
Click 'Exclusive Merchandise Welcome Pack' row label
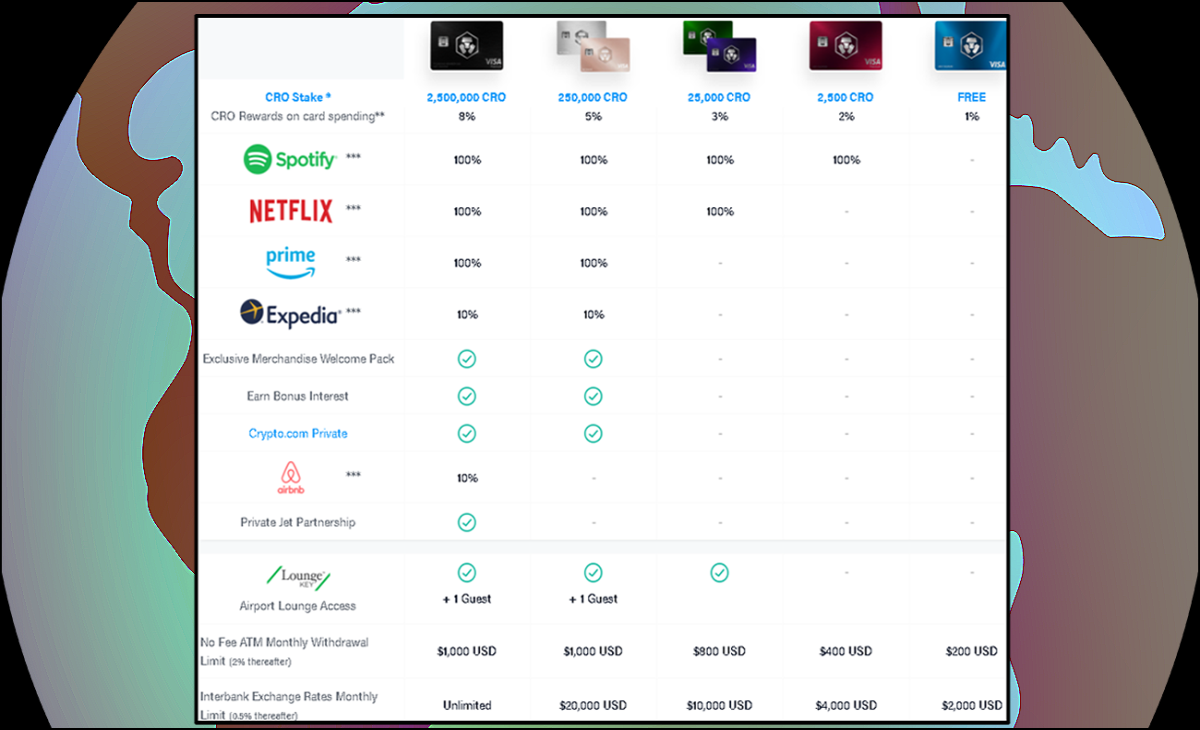click(x=298, y=359)
